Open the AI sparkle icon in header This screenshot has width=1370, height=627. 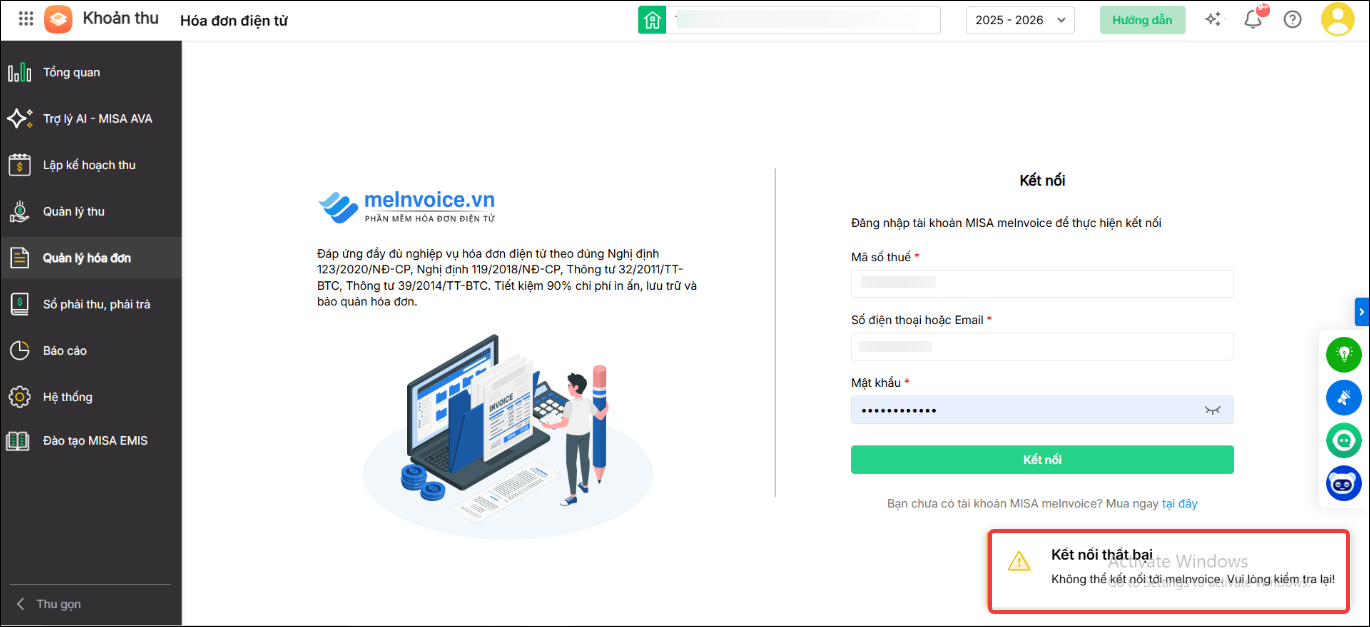click(x=1213, y=19)
